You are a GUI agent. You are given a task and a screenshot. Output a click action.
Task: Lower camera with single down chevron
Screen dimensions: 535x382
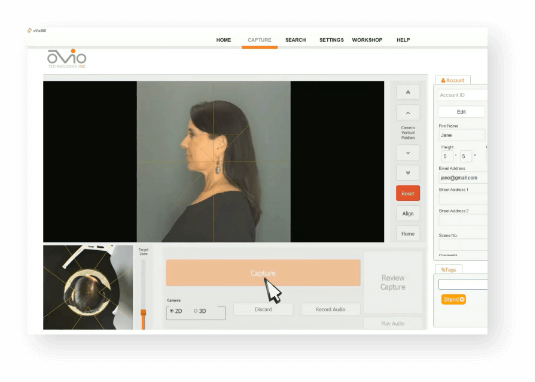(408, 153)
